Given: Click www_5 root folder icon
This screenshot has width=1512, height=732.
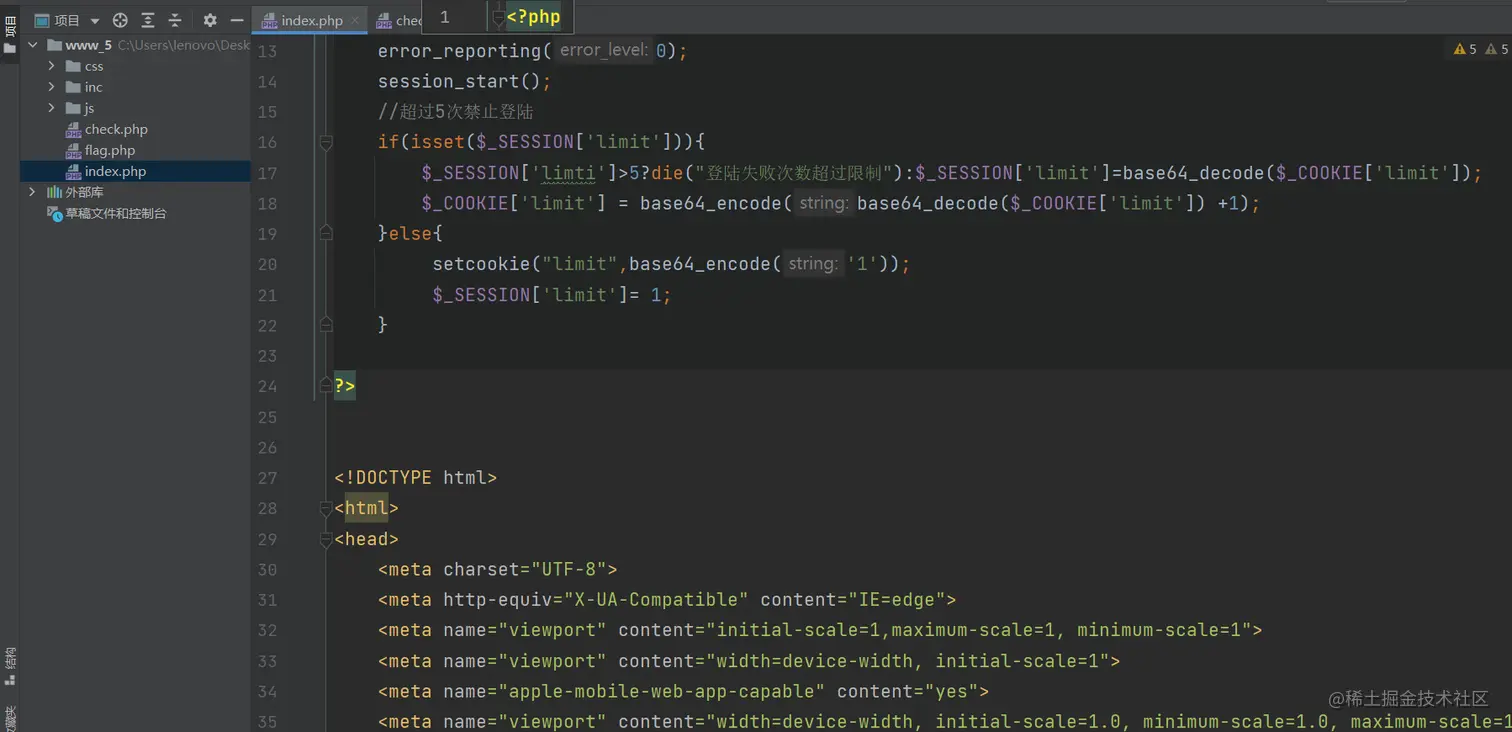Looking at the screenshot, I should tap(54, 45).
